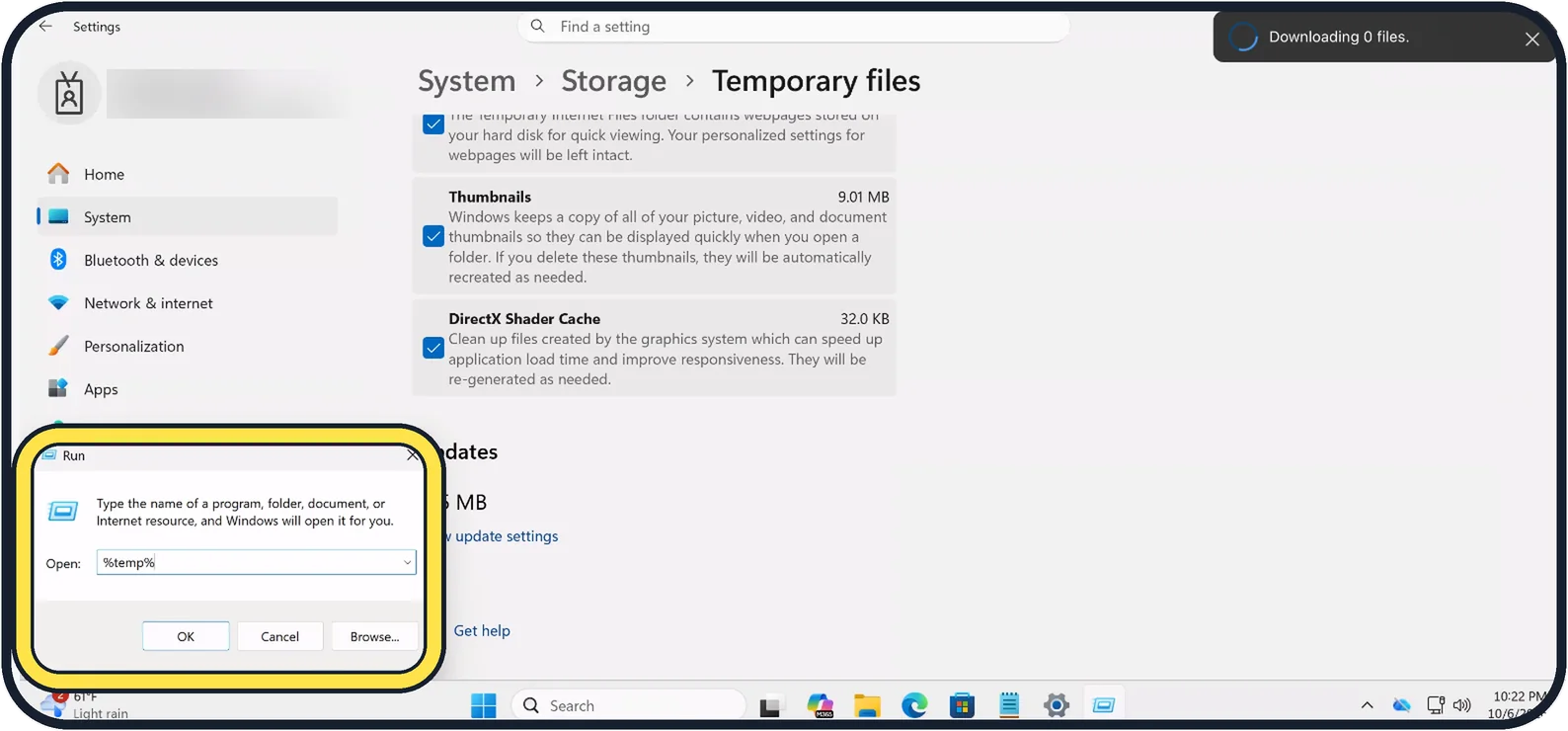Click the Settings back arrow
Image resolution: width=1568 pixels, height=731 pixels.
point(45,26)
